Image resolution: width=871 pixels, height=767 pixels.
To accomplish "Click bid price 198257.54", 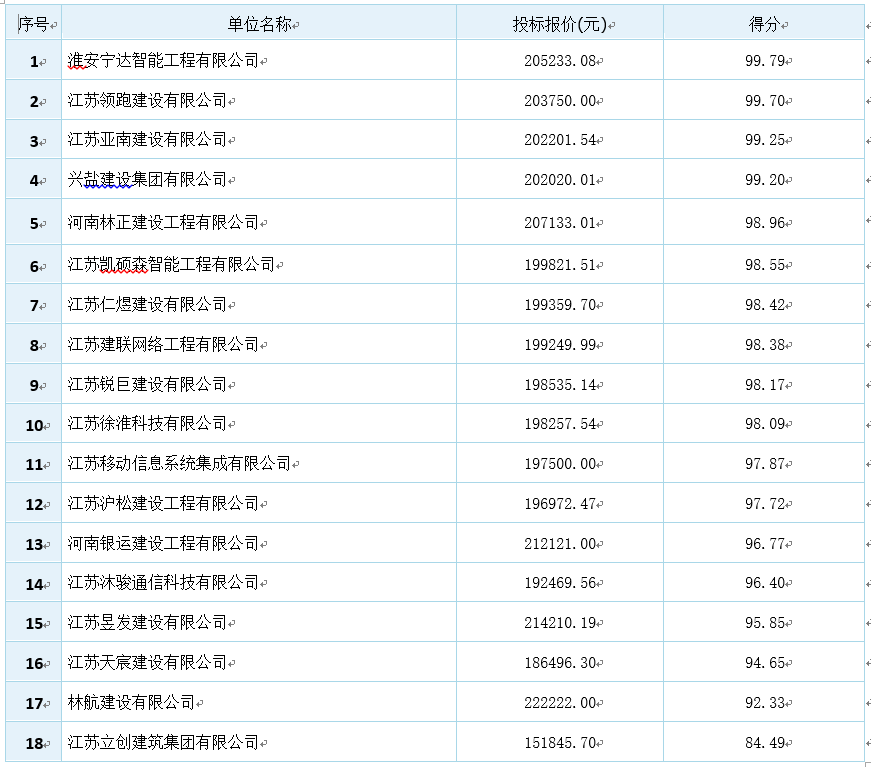I will 560,424.
